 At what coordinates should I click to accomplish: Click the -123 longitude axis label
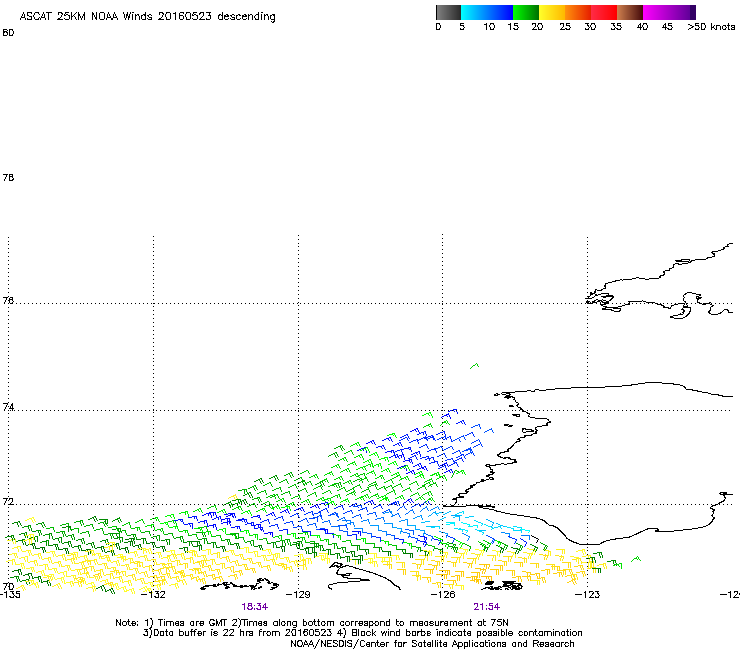(x=588, y=595)
